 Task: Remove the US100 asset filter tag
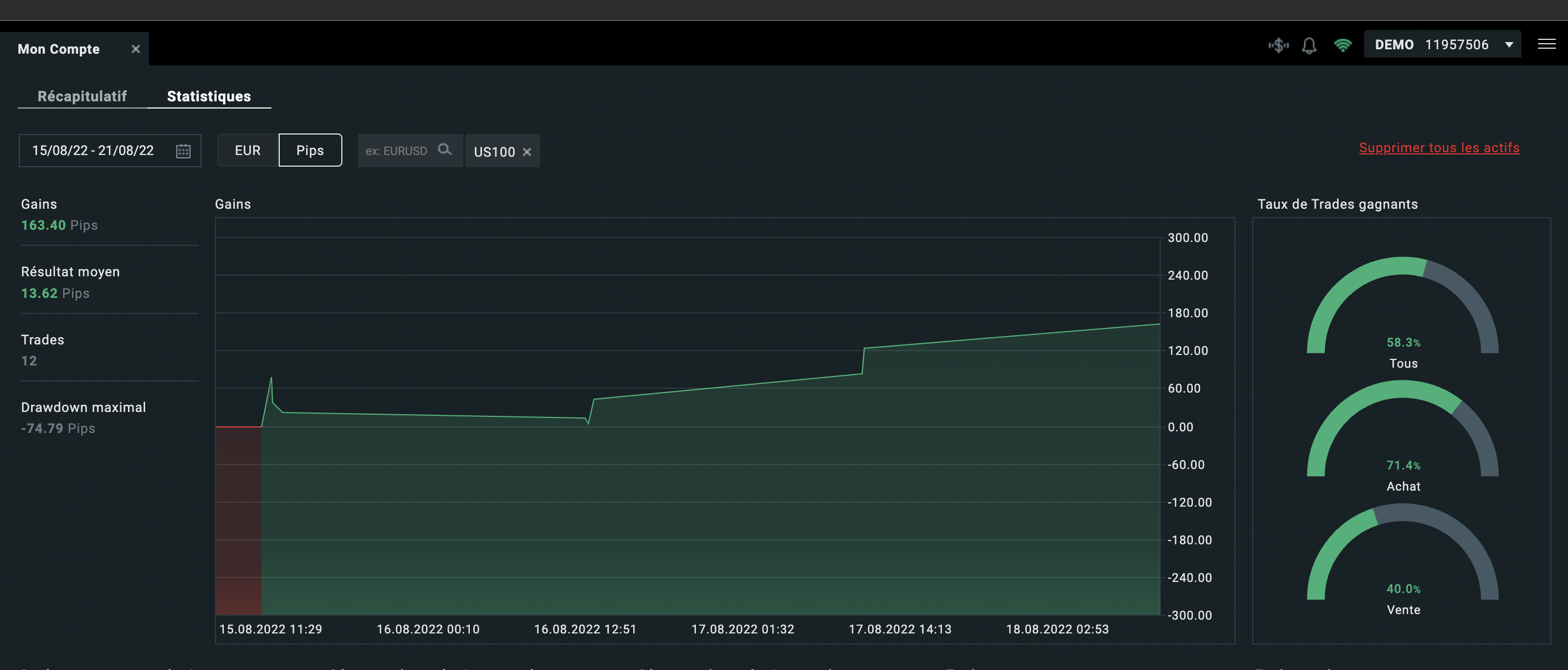coord(527,152)
